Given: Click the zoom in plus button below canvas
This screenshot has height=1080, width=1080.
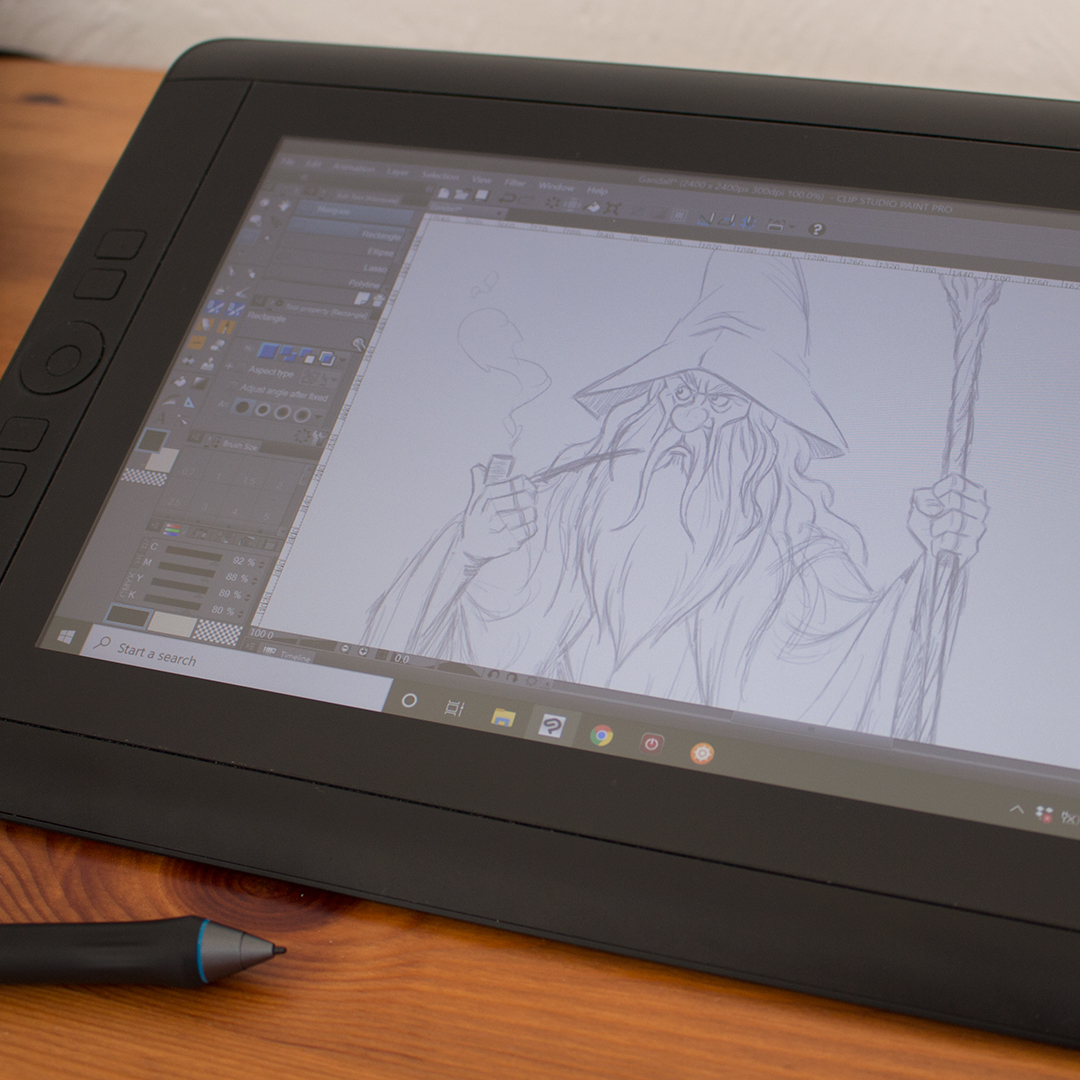Looking at the screenshot, I should (x=362, y=652).
